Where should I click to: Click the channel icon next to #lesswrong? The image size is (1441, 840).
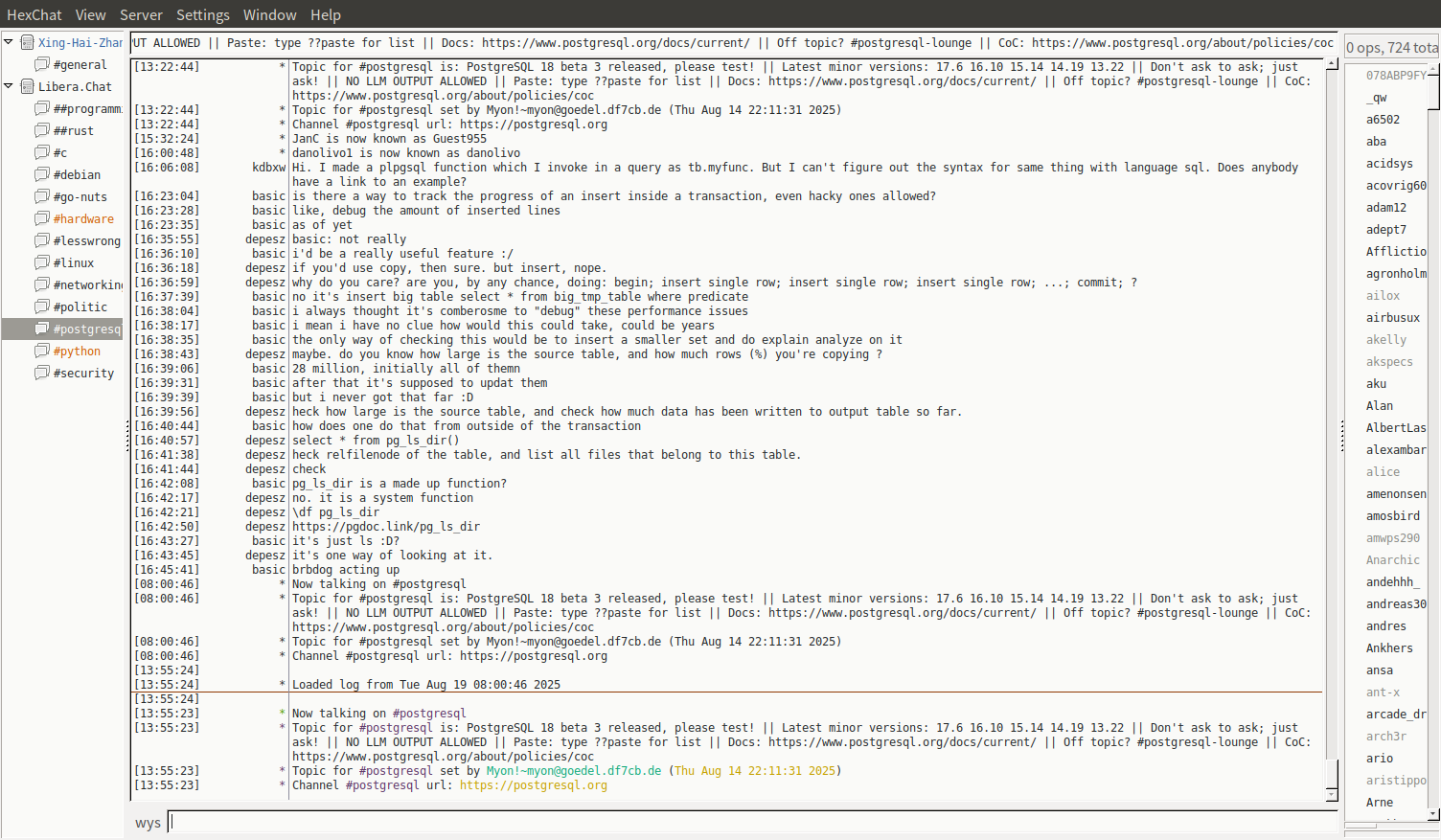click(42, 240)
